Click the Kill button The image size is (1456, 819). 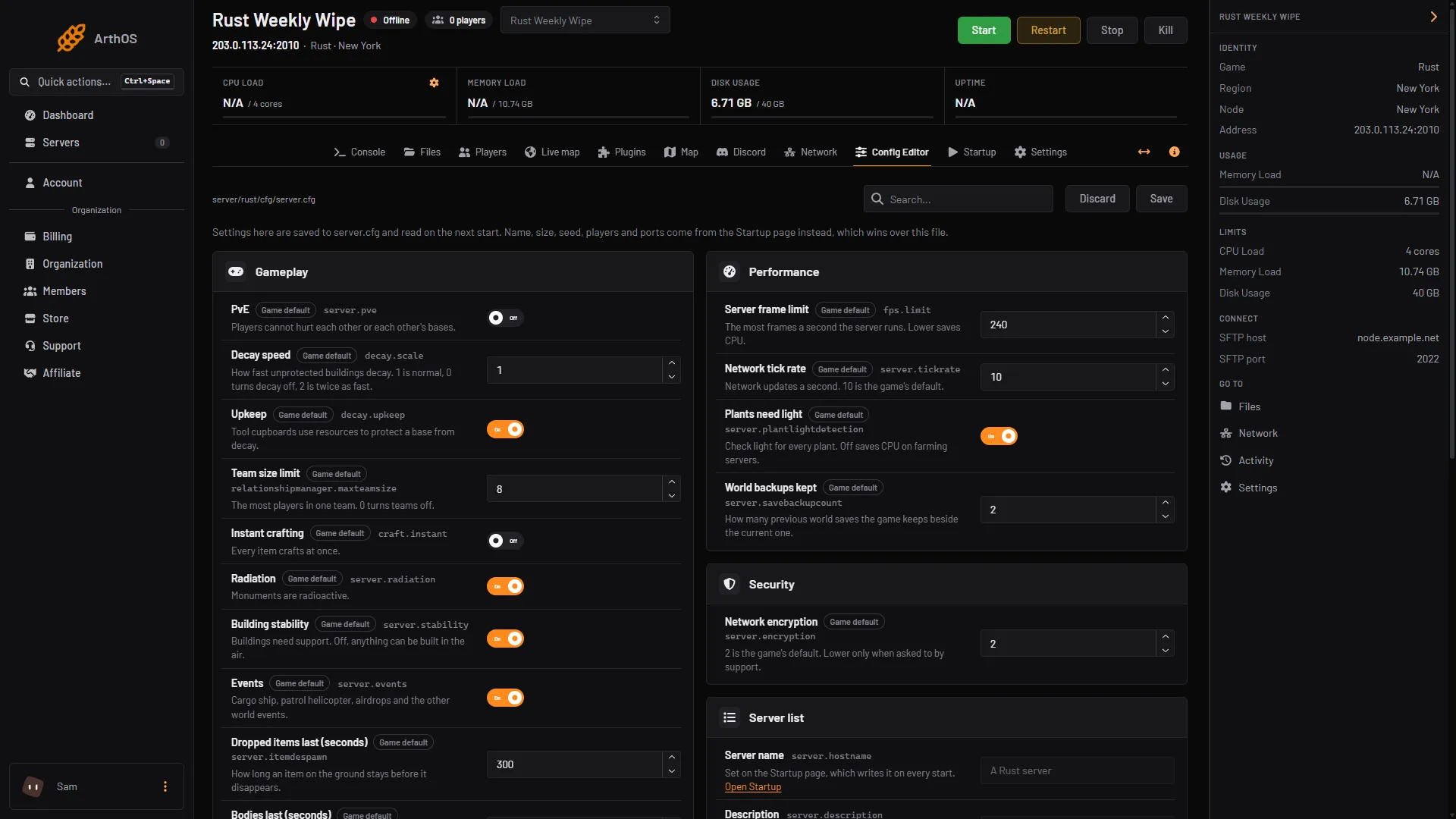click(x=1166, y=30)
